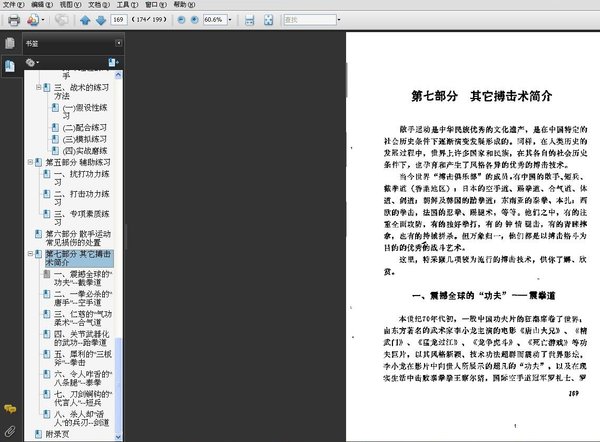This screenshot has width=600, height=442.
Task: Select bookmark 三、专项素质练习
Action: click(x=82, y=218)
